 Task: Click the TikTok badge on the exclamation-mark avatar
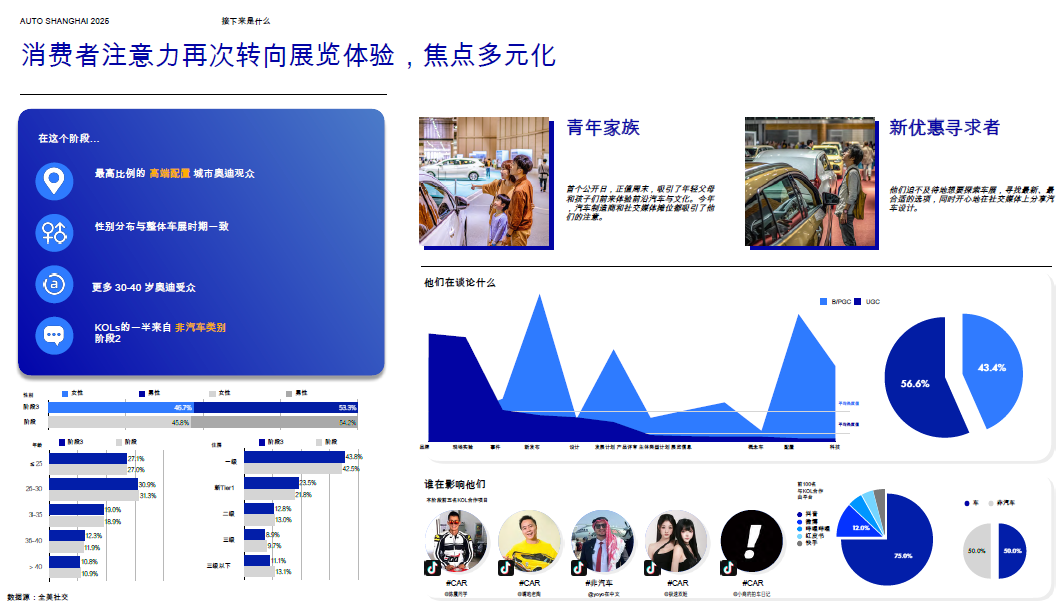tap(728, 568)
